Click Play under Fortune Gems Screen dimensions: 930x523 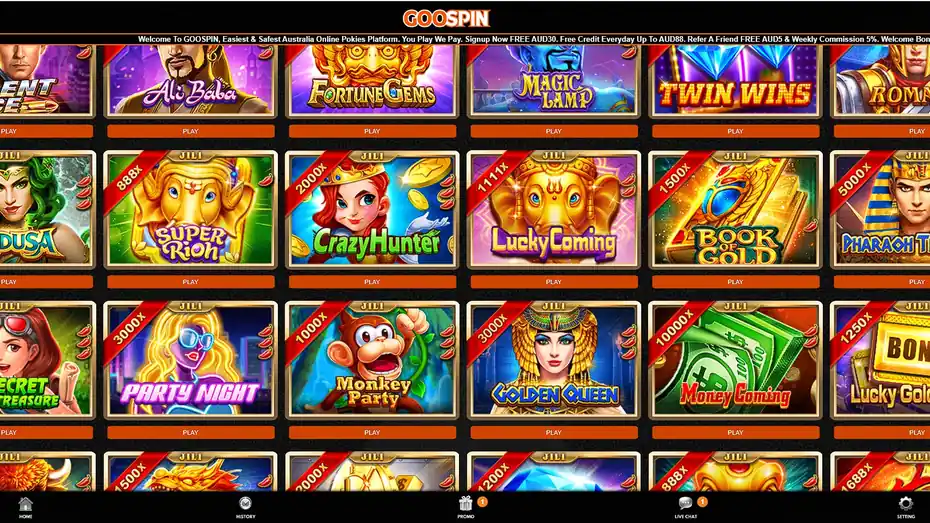(372, 131)
